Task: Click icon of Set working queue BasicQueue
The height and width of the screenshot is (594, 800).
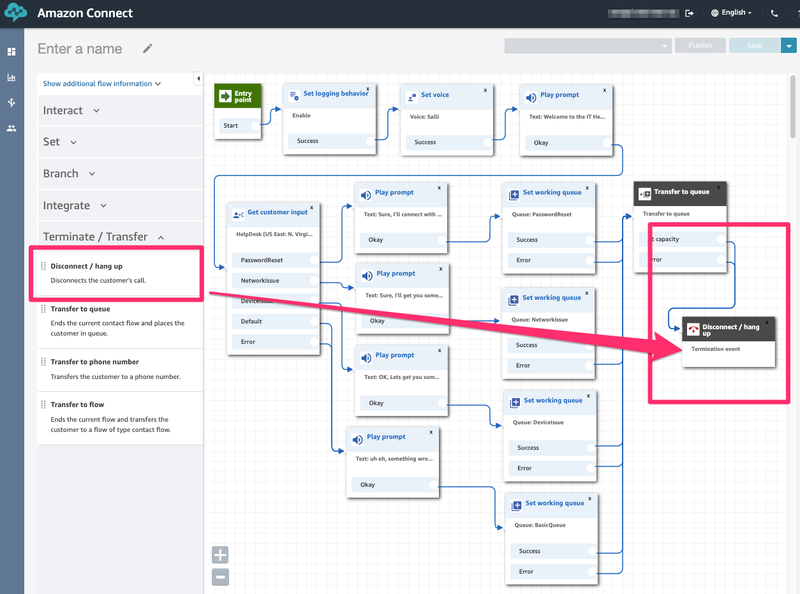Action: (516, 505)
